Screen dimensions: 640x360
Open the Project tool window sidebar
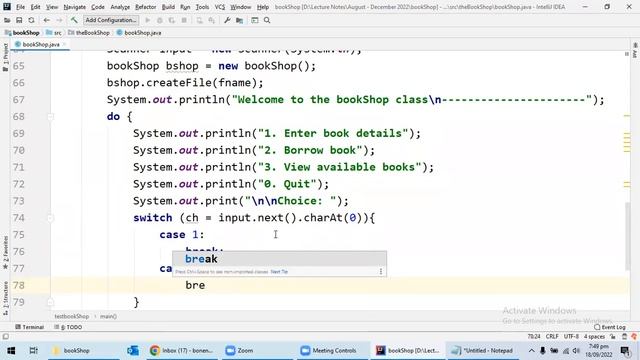[5, 57]
